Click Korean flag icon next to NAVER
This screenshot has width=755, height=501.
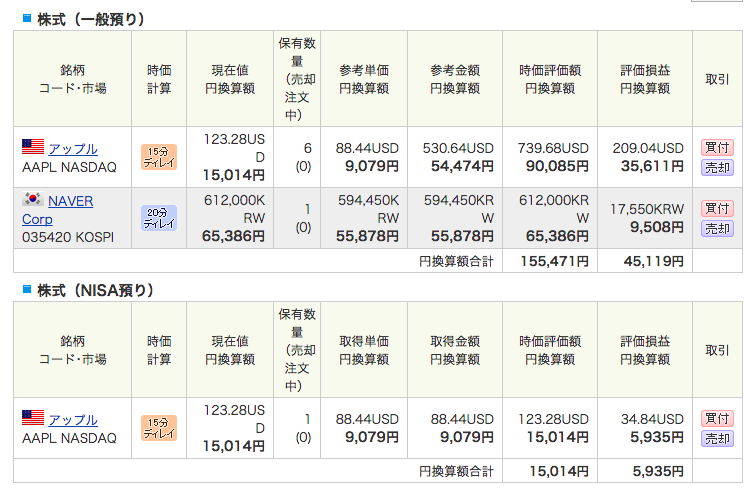pos(33,199)
